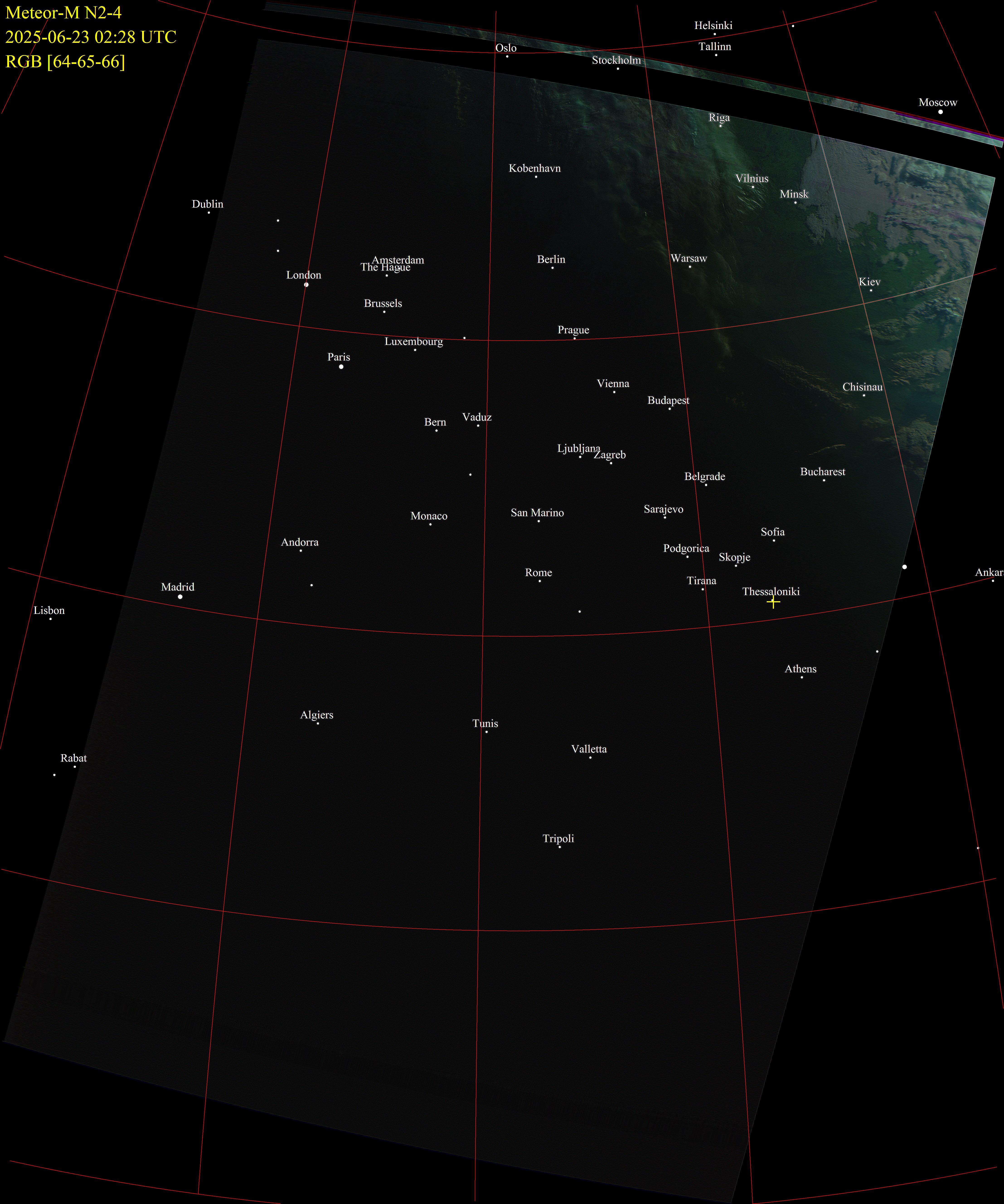Select the 'Podgorica' city label
1004x1204 pixels.
686,549
